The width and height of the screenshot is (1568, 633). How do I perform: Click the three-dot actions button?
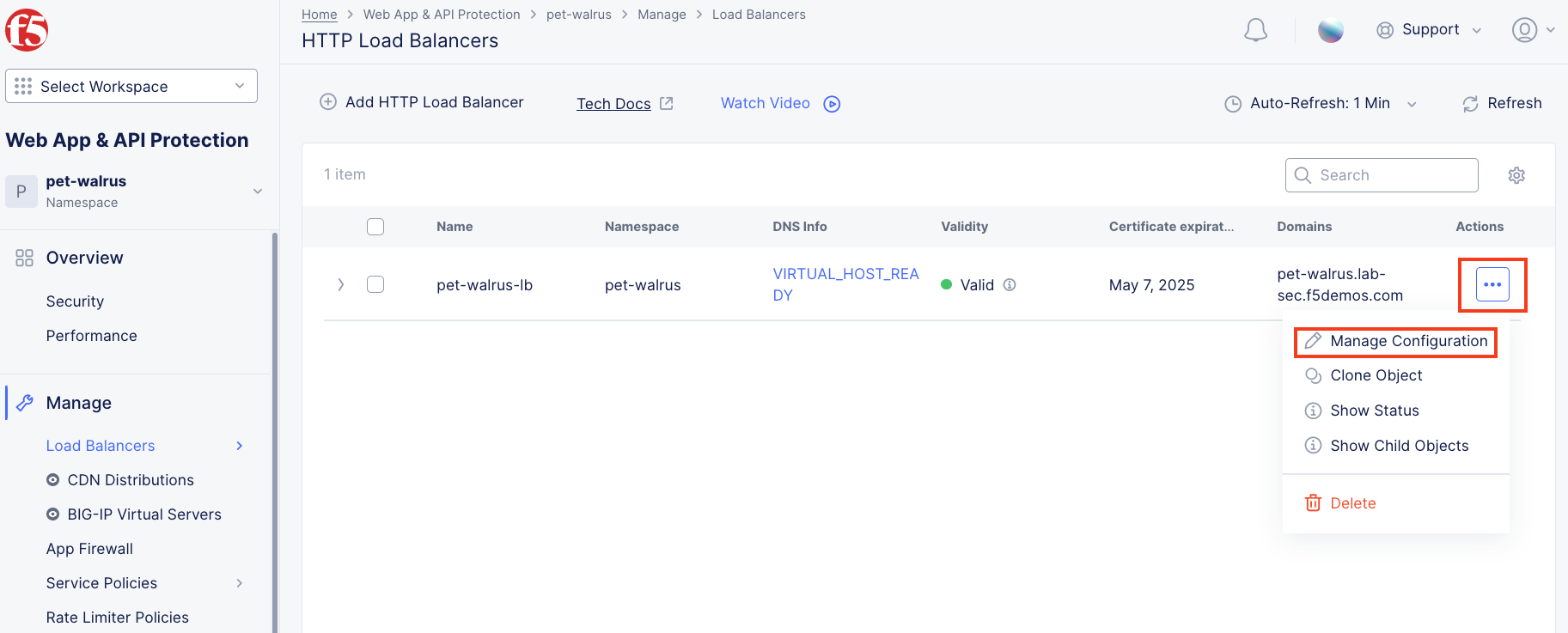(1492, 284)
